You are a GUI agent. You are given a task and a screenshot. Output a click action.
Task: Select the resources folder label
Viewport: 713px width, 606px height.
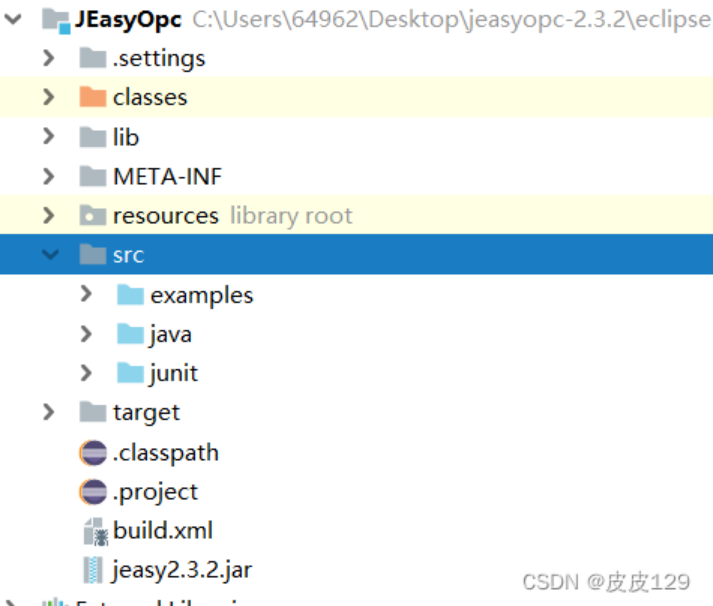[166, 216]
